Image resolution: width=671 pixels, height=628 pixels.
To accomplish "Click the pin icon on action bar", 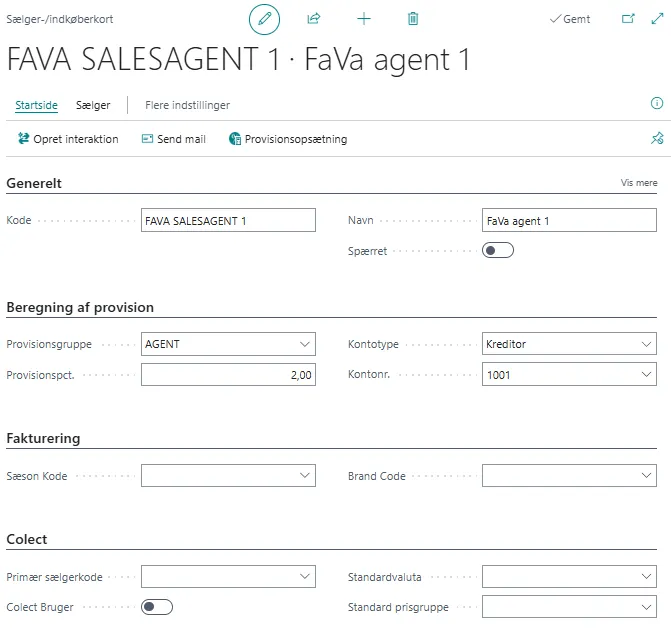I will (657, 139).
